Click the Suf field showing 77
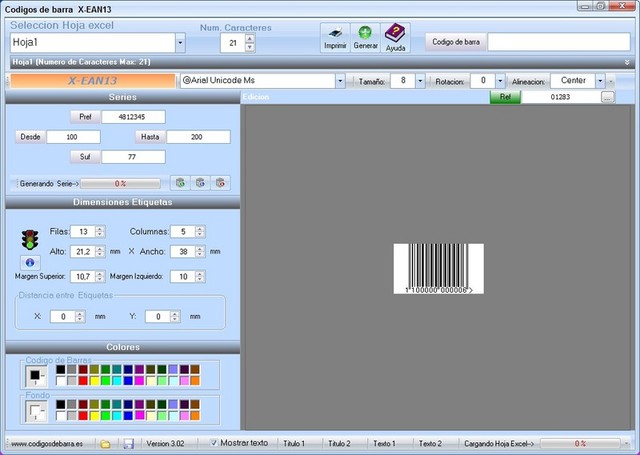The height and width of the screenshot is (455, 640). point(133,157)
